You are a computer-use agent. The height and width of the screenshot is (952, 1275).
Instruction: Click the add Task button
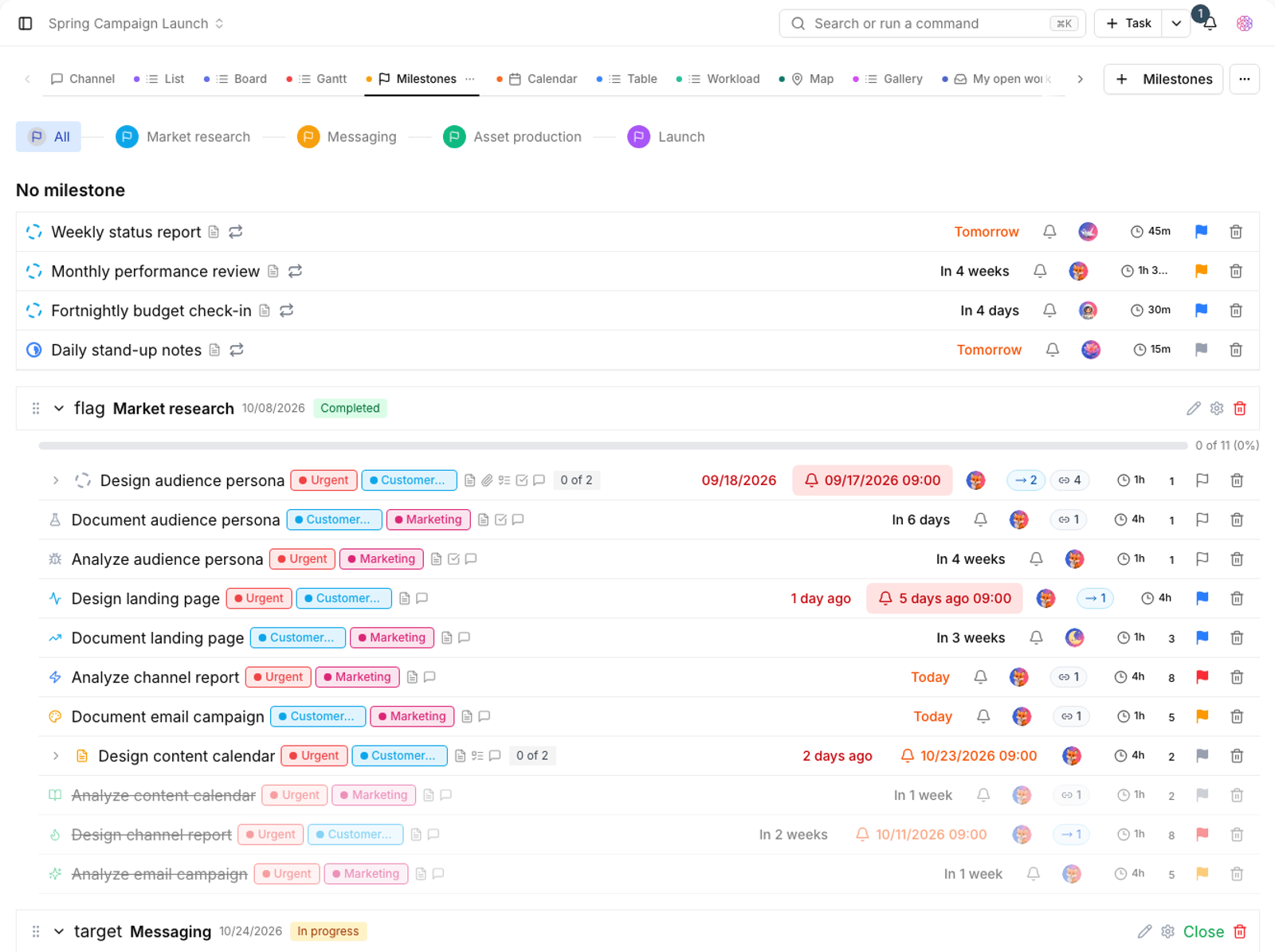[1128, 23]
